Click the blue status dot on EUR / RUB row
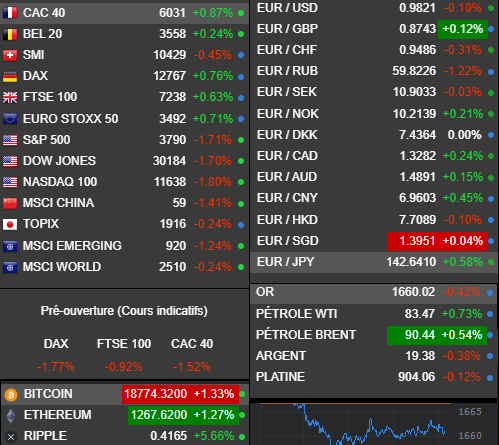The image size is (499, 445). (491, 71)
